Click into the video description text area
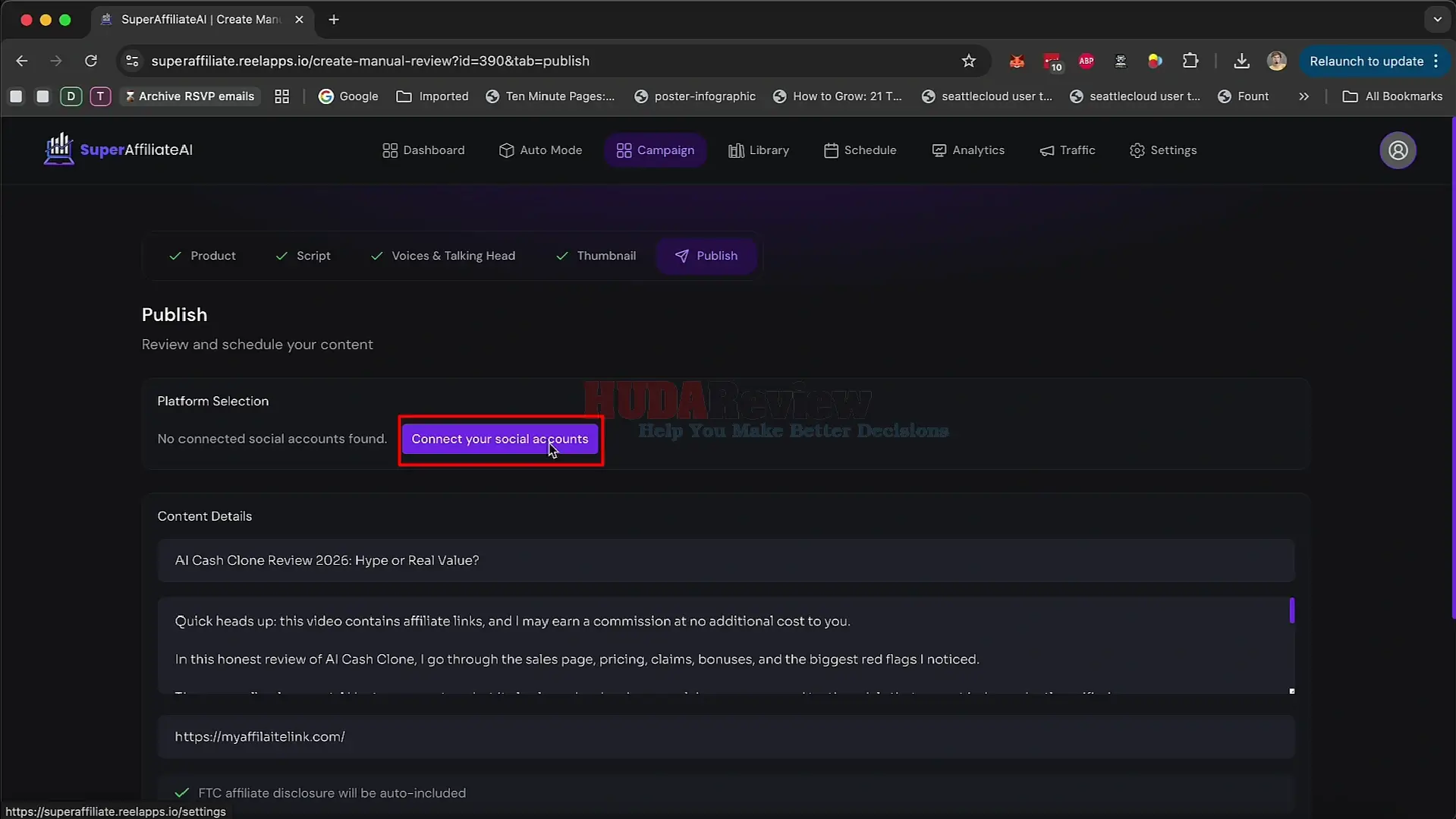 click(x=725, y=644)
